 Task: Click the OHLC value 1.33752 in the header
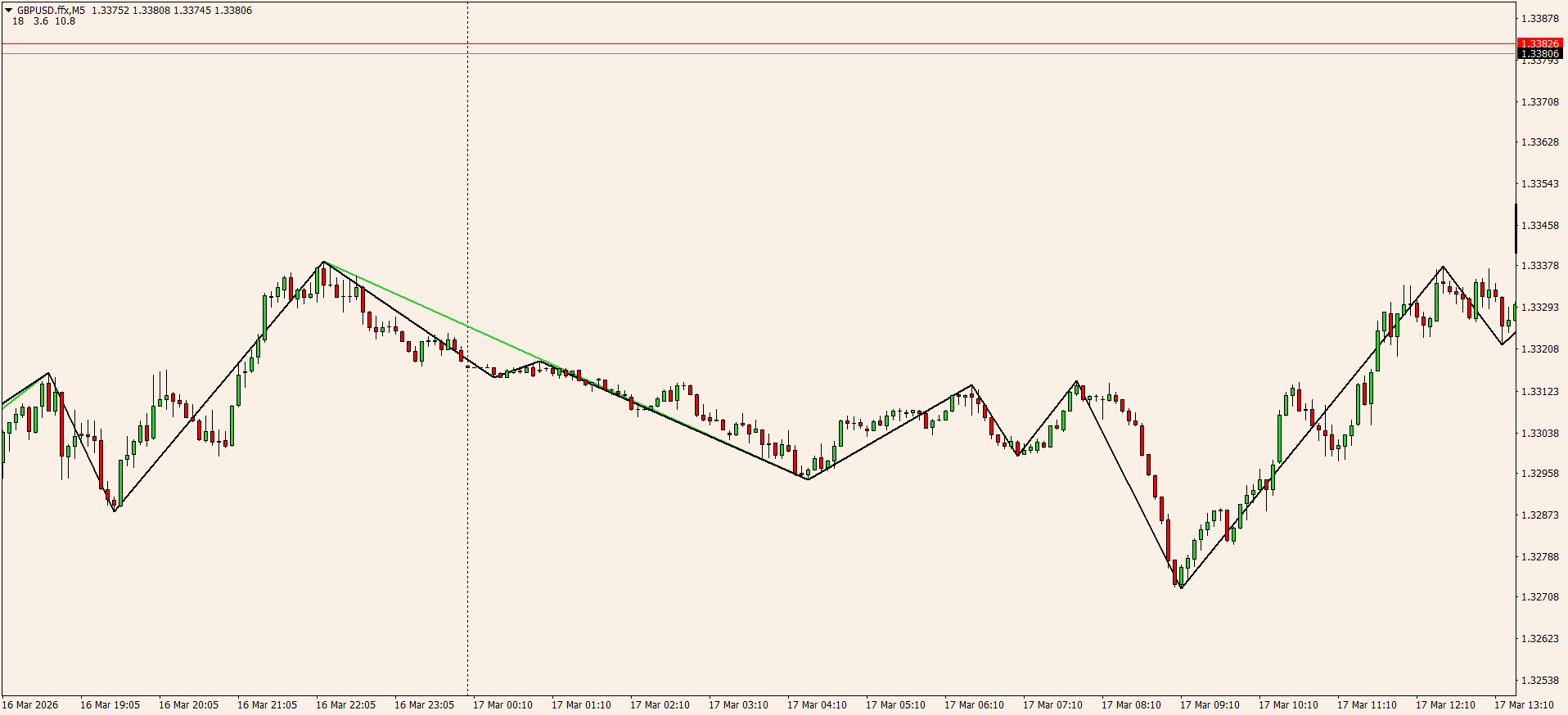tap(110, 11)
